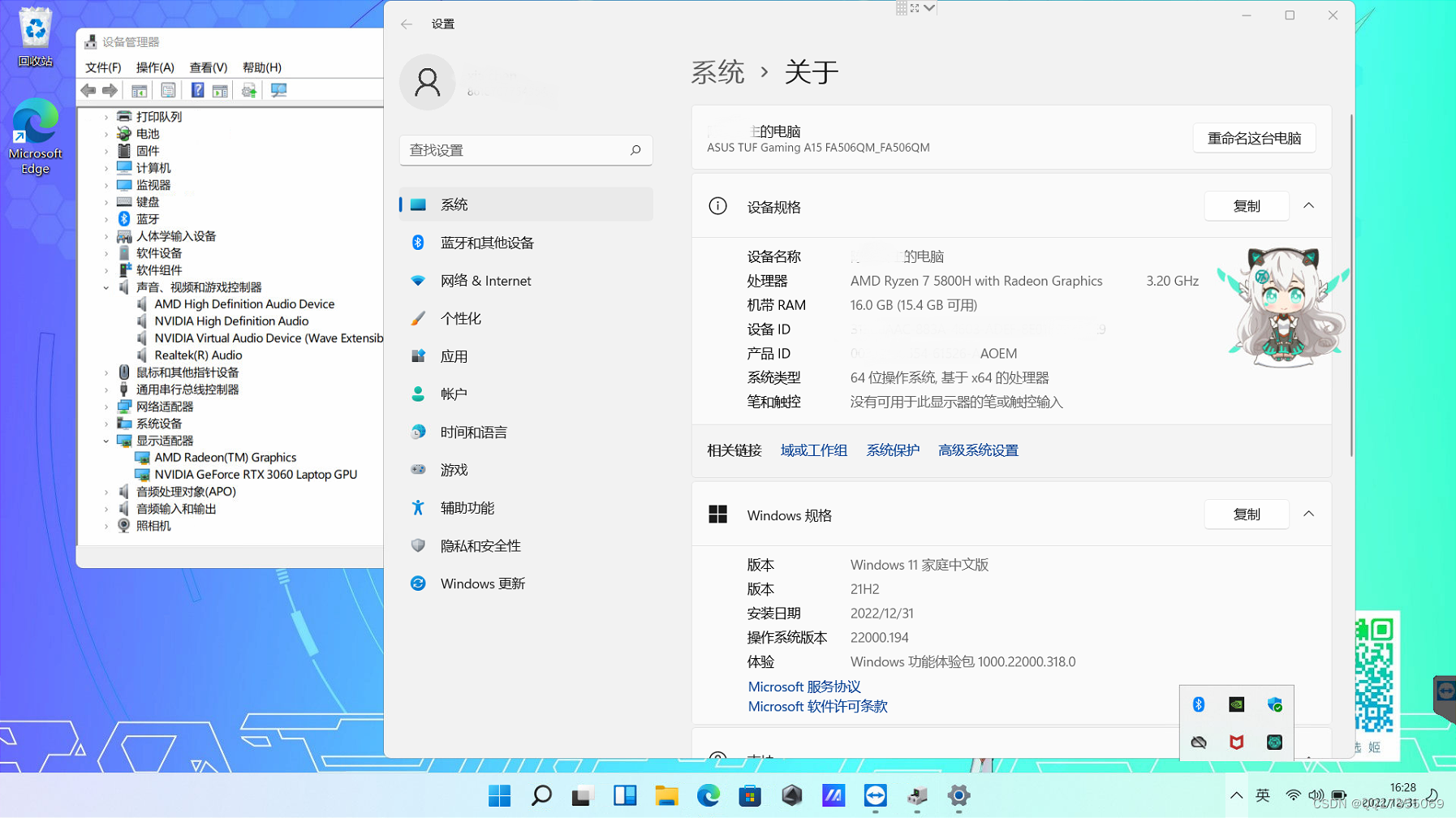Click the user profile avatar in Settings
Screen dimensions: 1456x818
(427, 82)
